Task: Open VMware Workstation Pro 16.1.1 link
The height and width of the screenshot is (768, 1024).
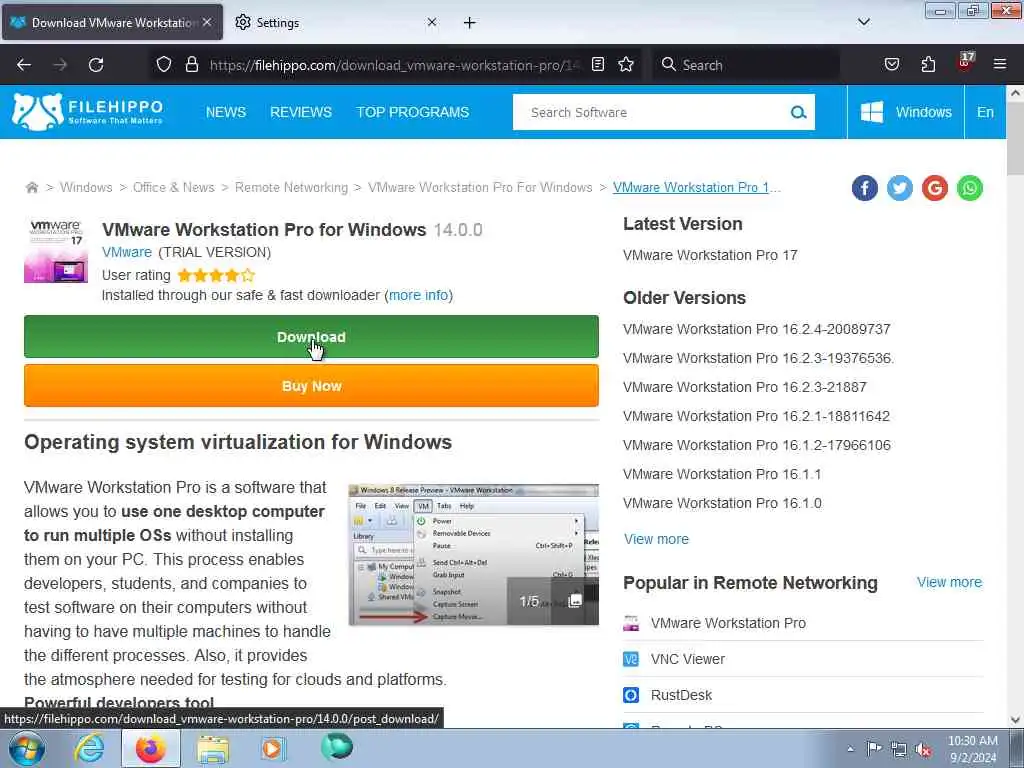Action: (722, 474)
